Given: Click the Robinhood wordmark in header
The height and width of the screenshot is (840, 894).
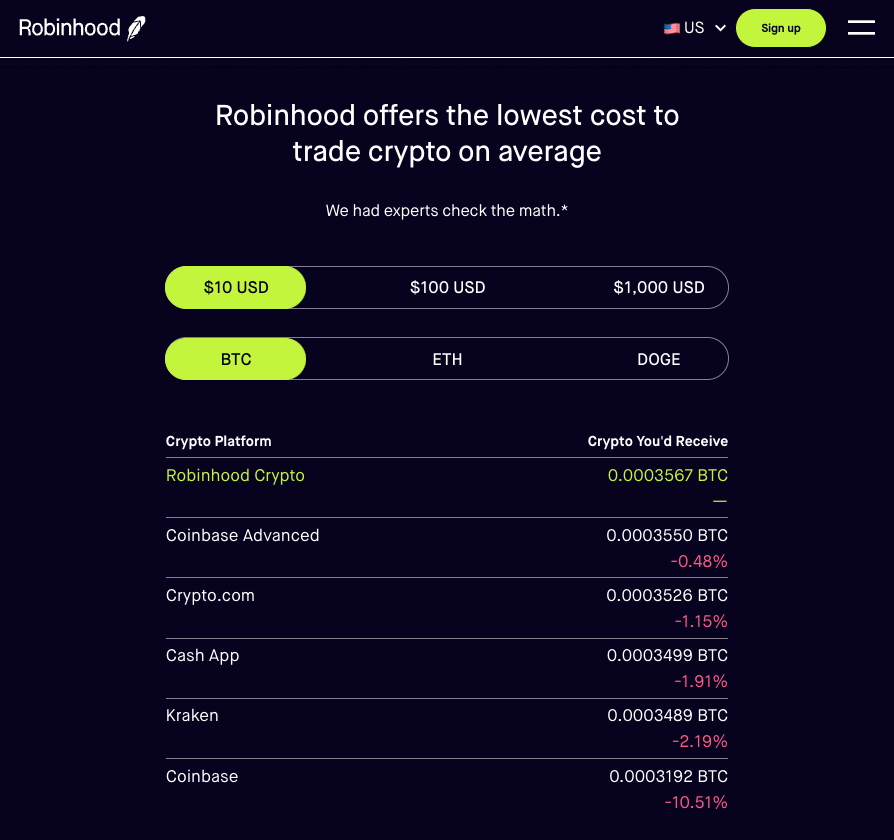Looking at the screenshot, I should pos(70,28).
